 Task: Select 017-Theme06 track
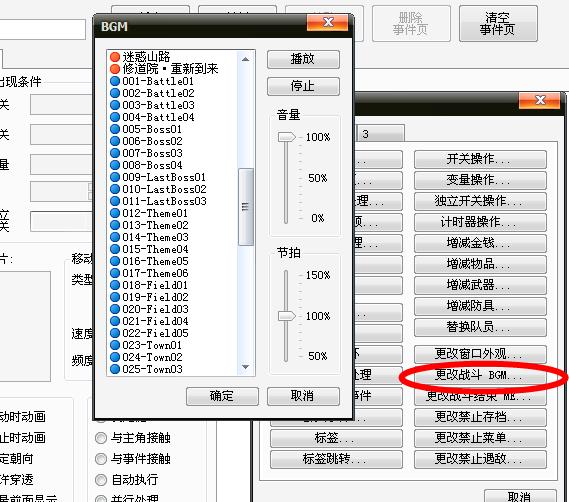click(x=149, y=273)
